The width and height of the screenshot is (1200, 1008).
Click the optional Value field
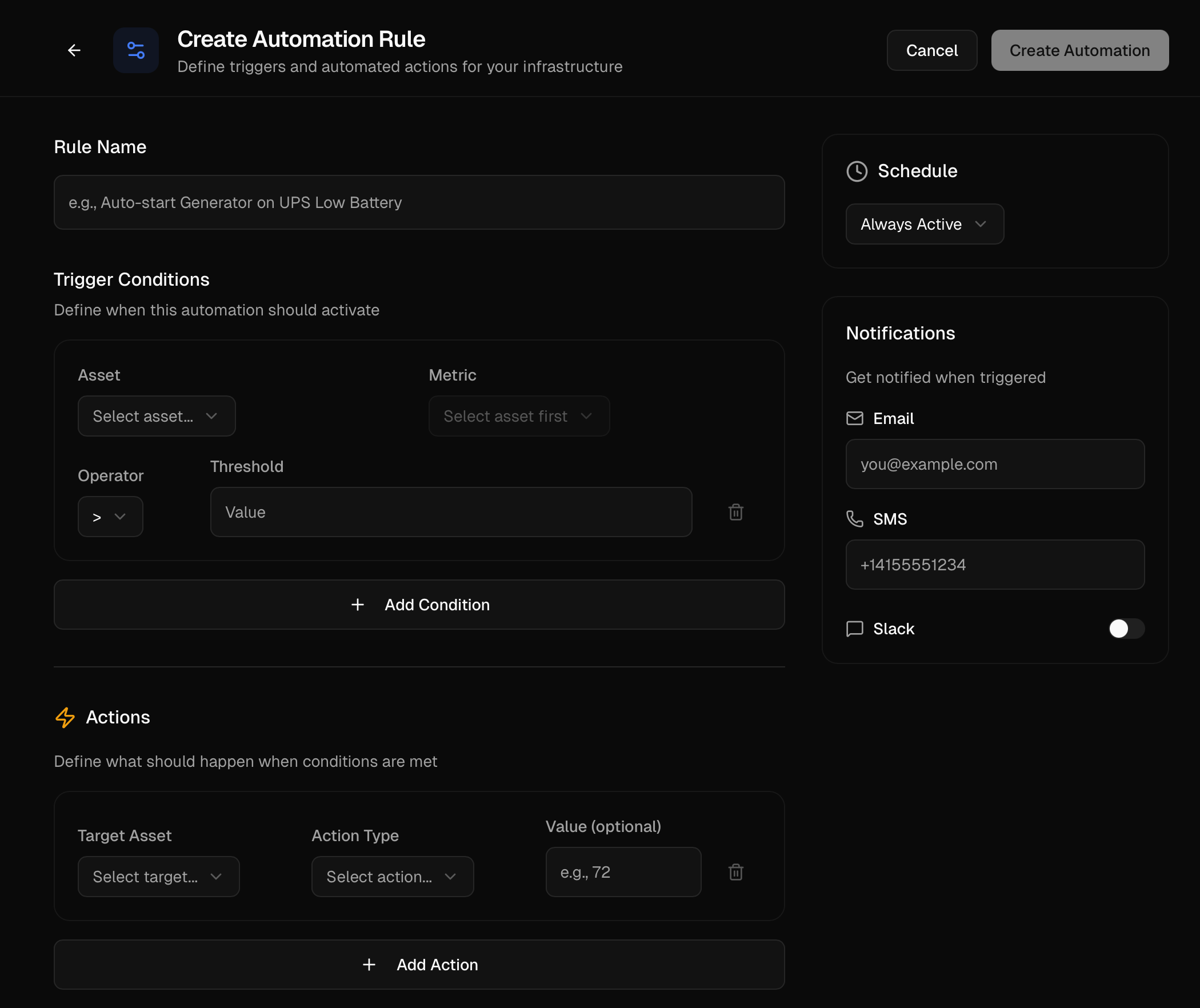tap(623, 872)
